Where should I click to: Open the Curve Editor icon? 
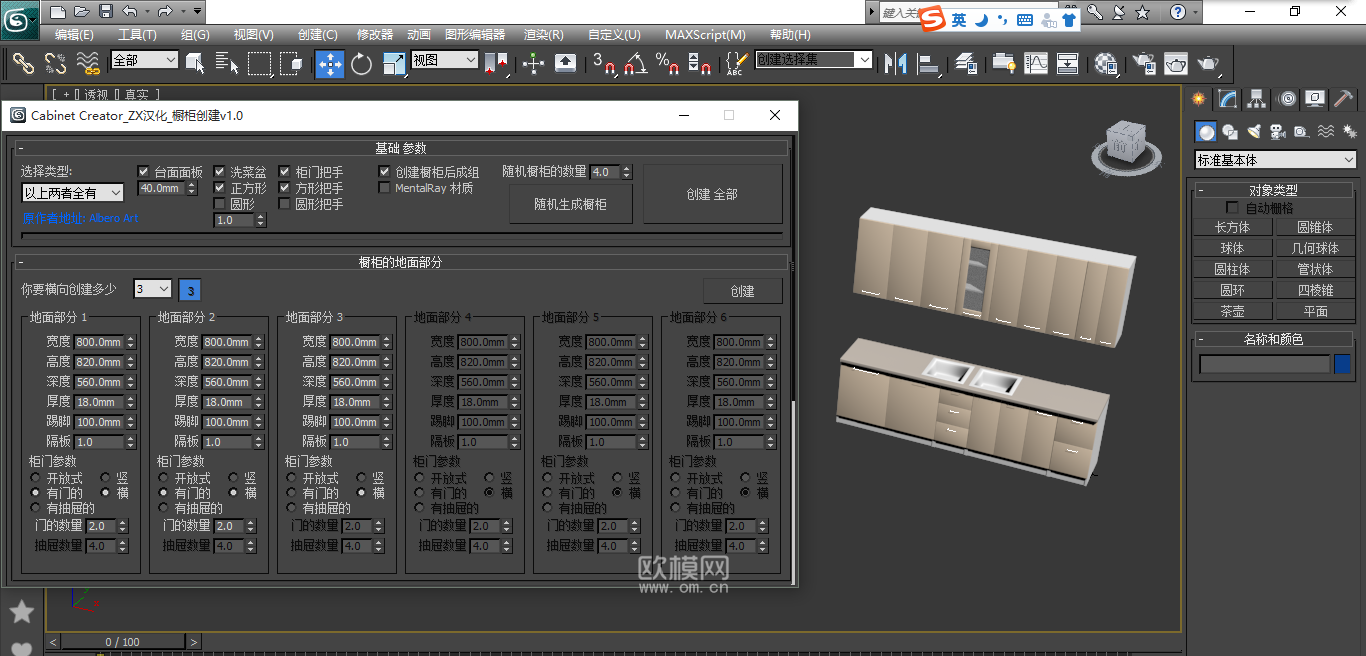point(1036,64)
